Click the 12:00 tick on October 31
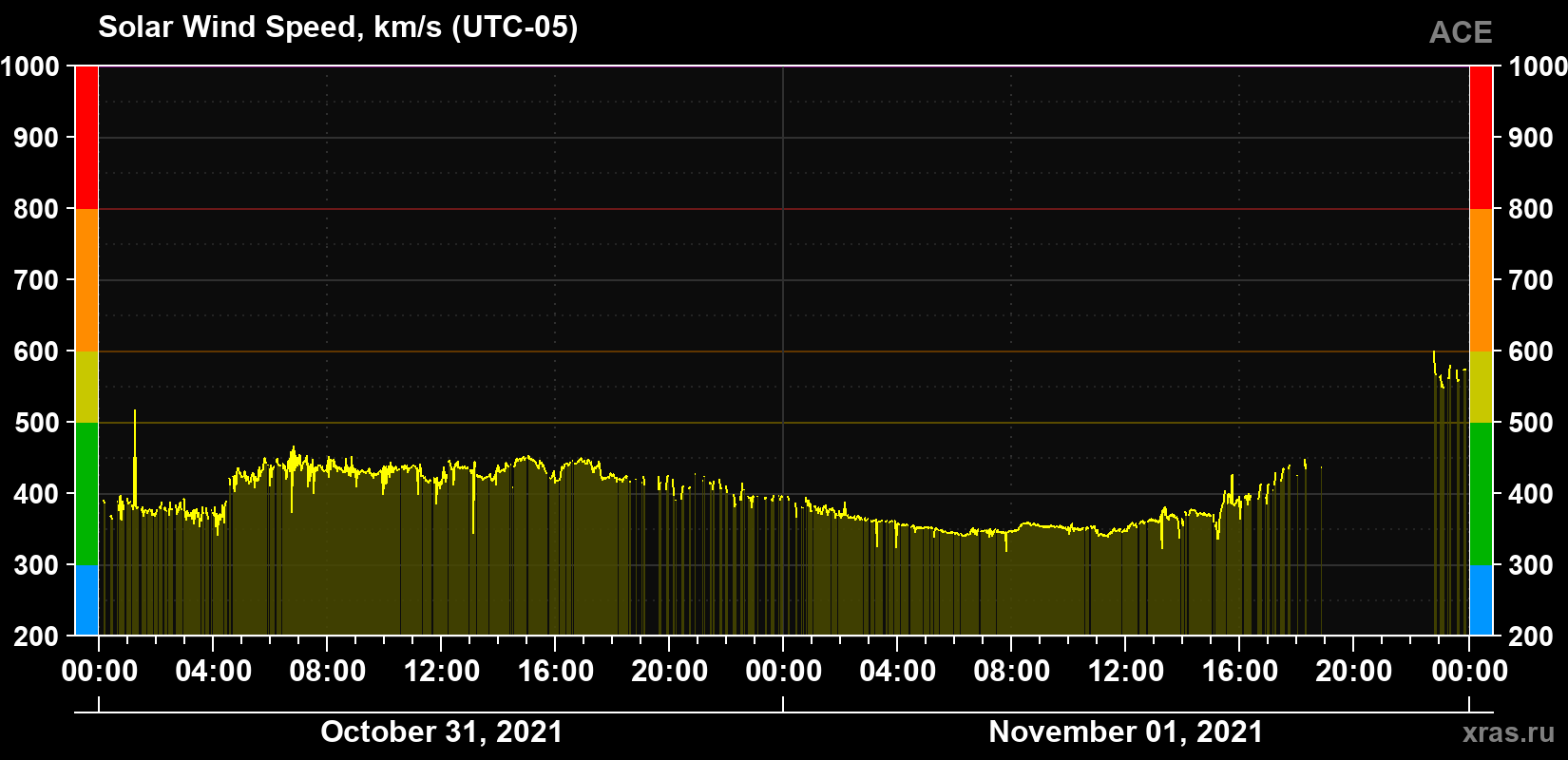The width and height of the screenshot is (1568, 760). point(441,671)
